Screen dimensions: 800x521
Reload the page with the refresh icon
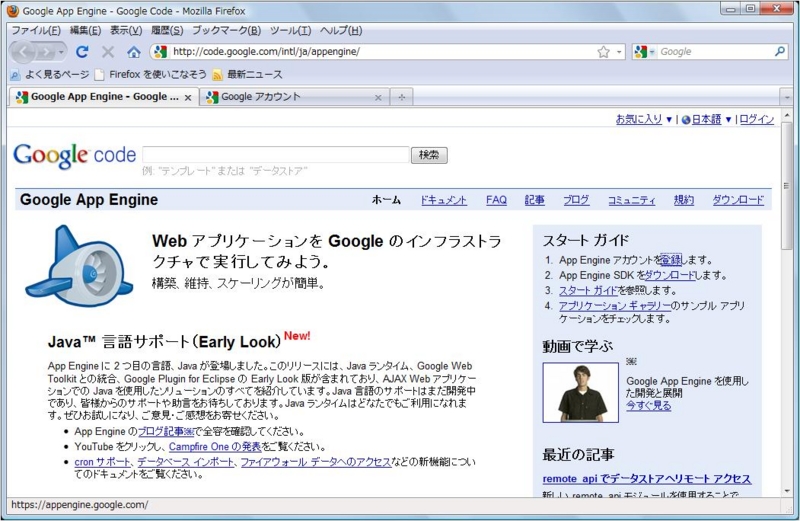pos(82,52)
